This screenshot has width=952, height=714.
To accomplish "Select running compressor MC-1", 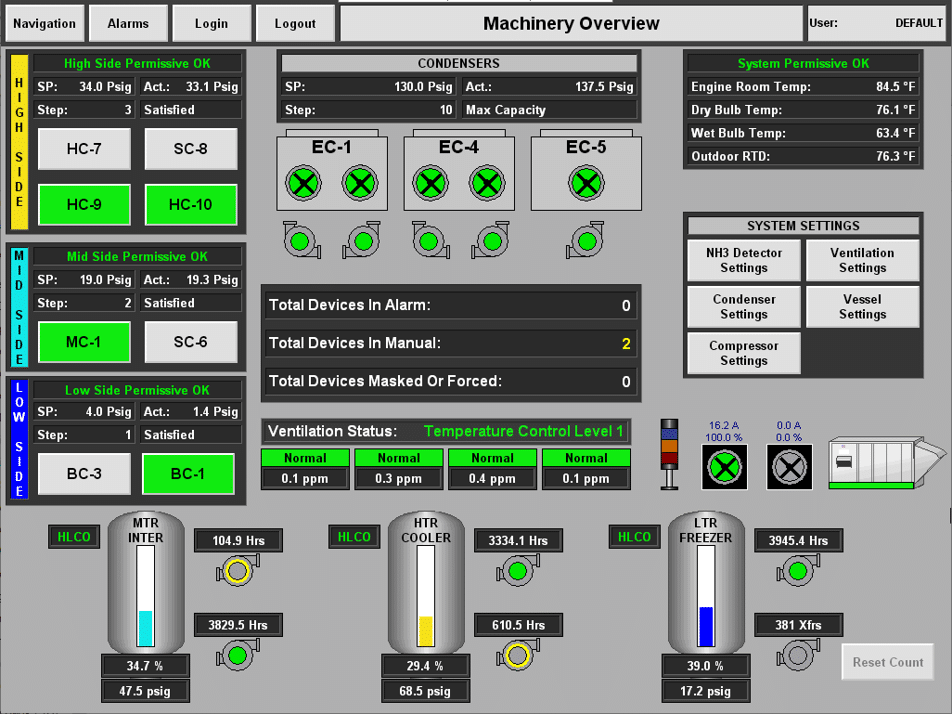I will click(84, 342).
